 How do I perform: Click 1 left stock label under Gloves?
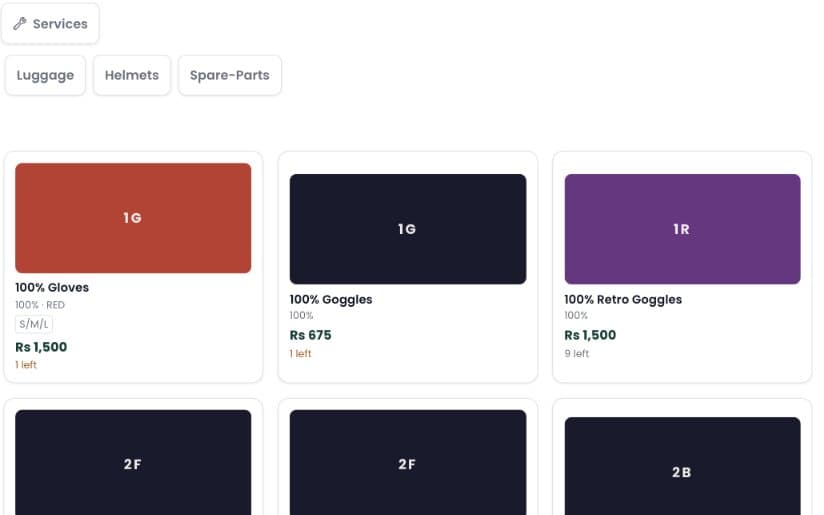click(26, 365)
